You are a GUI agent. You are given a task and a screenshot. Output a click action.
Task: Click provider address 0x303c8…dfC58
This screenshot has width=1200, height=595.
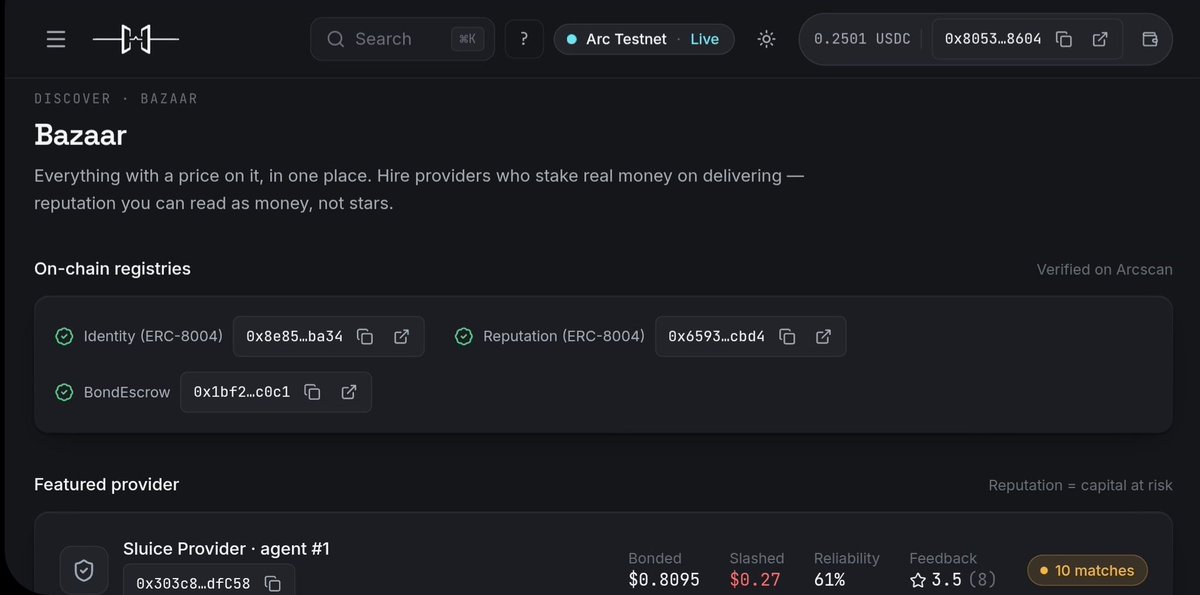point(193,583)
